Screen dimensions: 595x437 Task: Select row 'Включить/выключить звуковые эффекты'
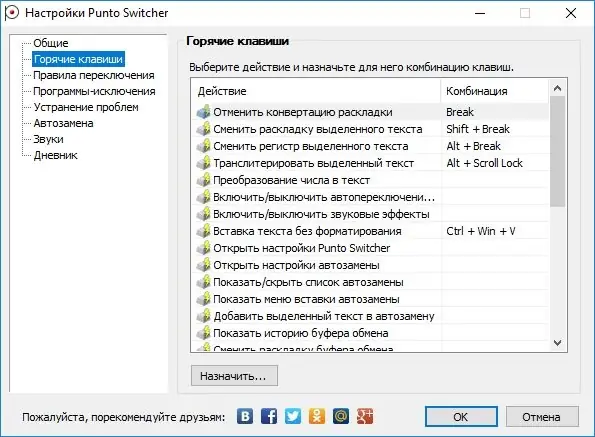click(x=370, y=214)
